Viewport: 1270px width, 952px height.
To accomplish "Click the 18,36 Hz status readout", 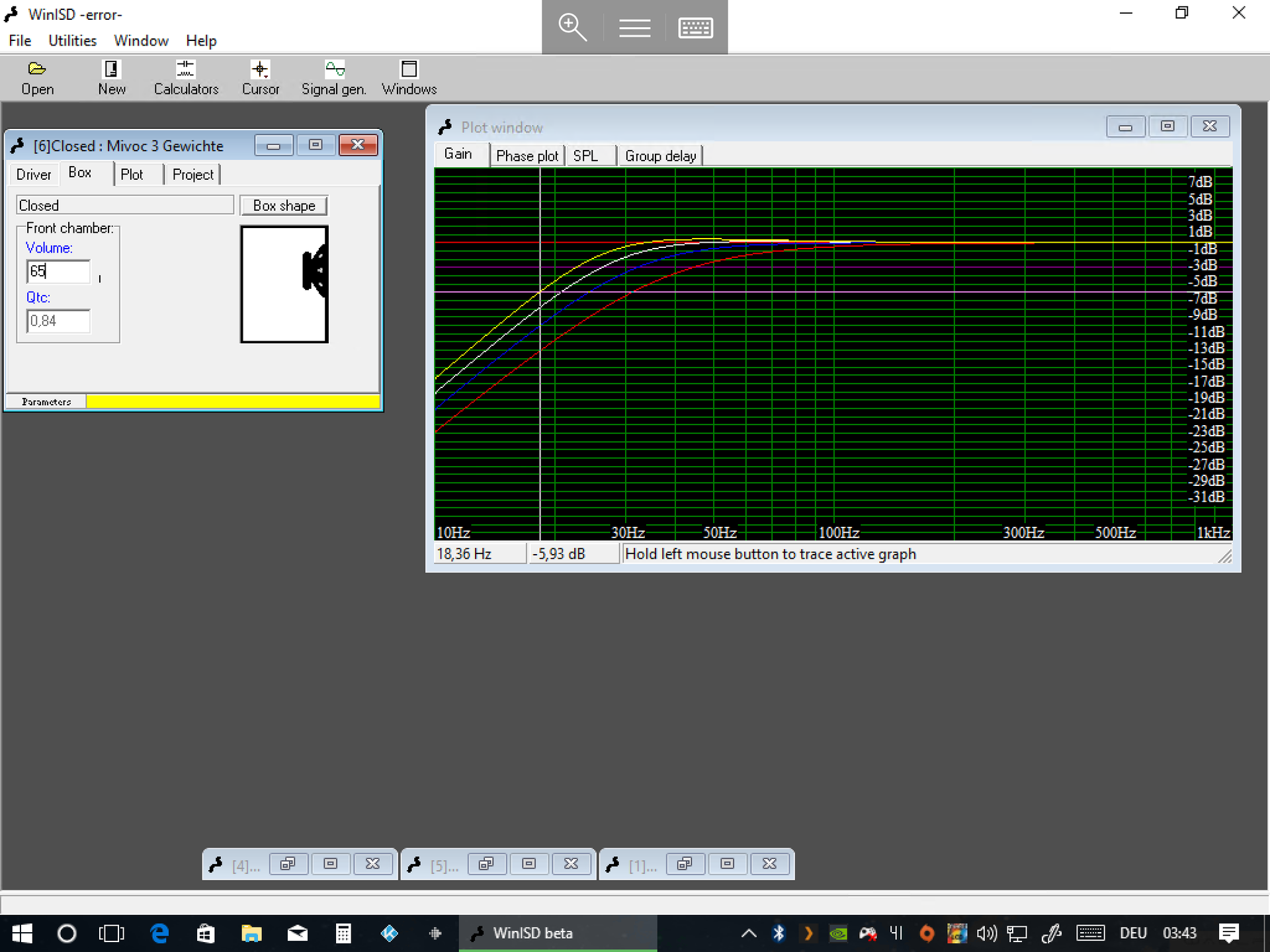I will 480,553.
